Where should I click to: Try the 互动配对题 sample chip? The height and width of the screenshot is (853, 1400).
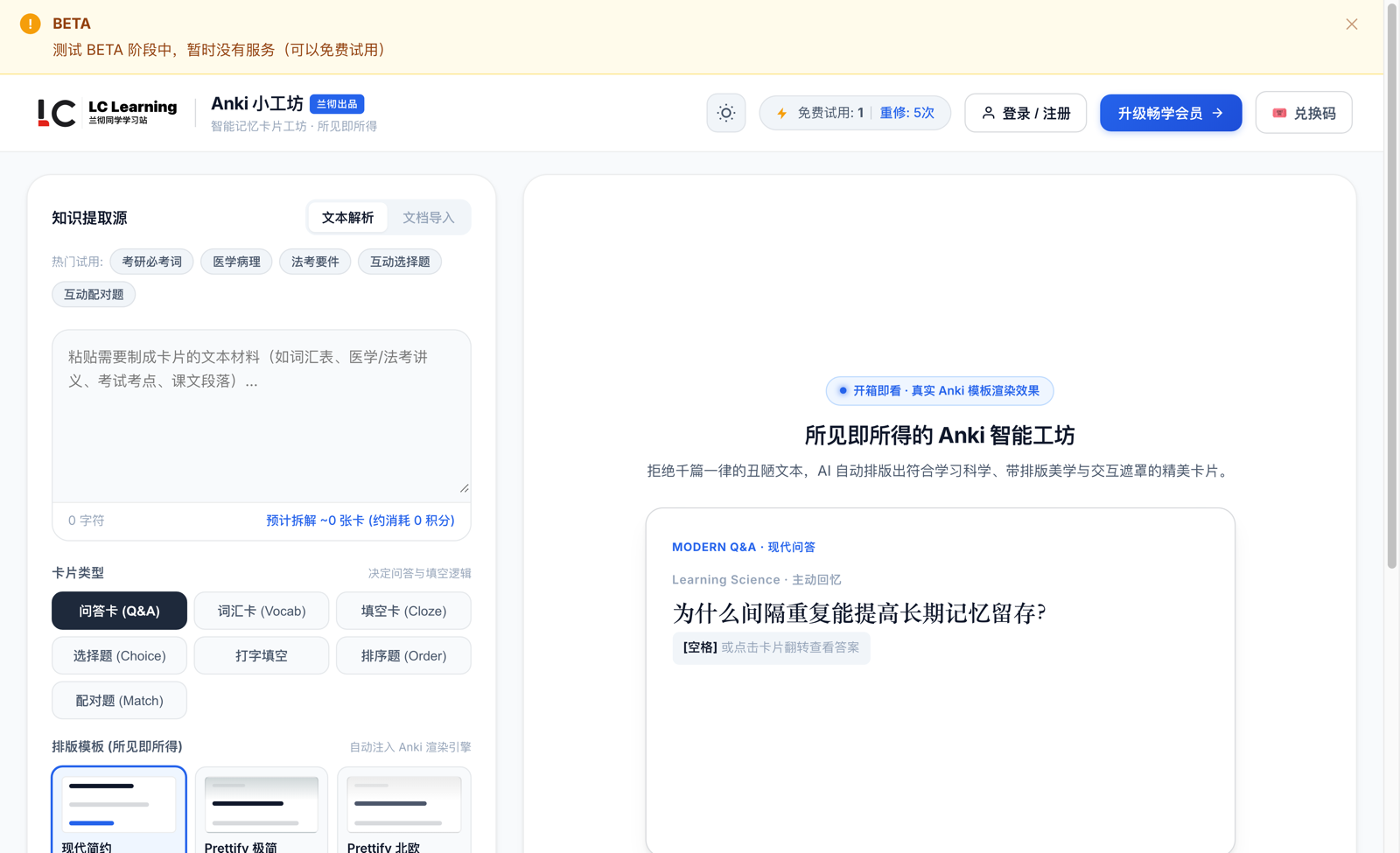tap(94, 295)
